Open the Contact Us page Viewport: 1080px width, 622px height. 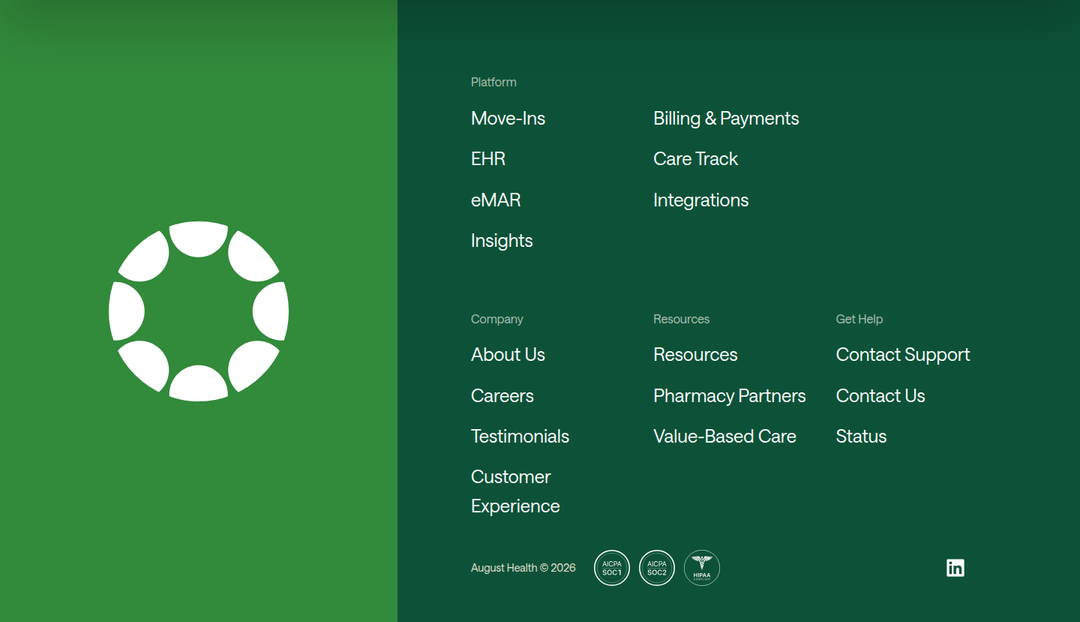[x=880, y=396]
